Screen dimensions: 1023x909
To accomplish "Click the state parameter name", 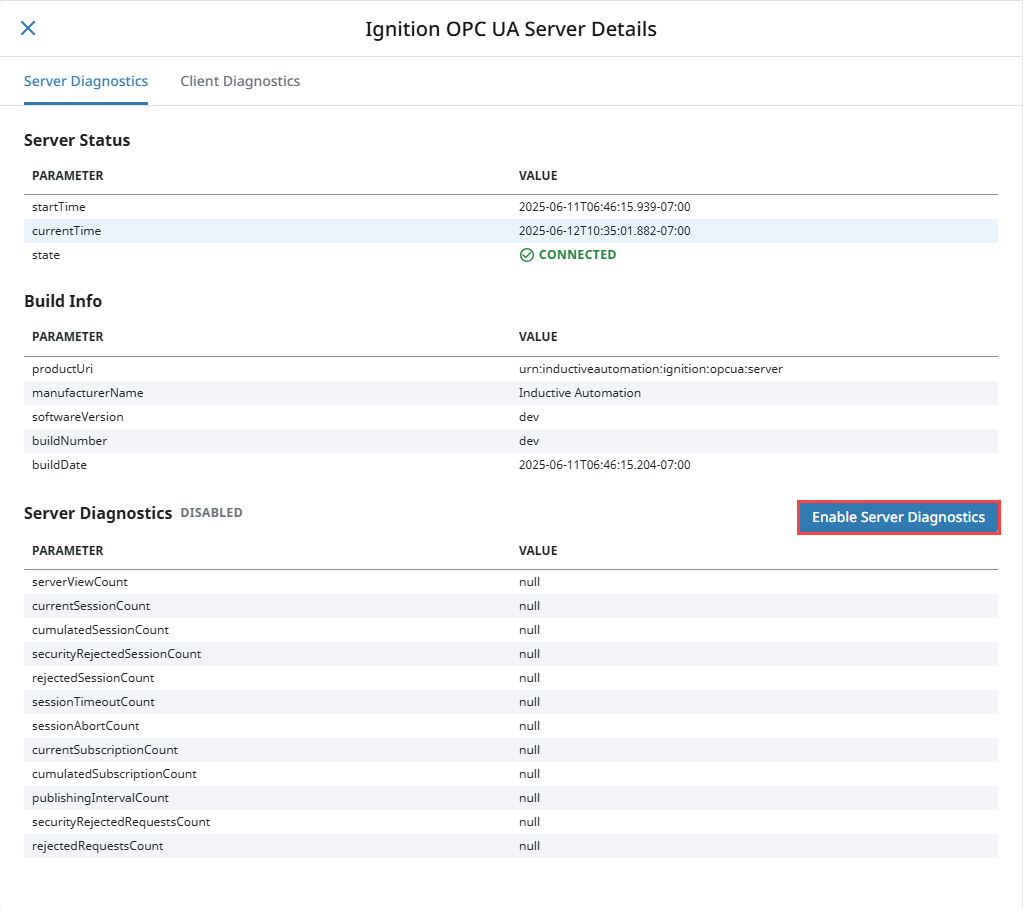I will pos(46,255).
